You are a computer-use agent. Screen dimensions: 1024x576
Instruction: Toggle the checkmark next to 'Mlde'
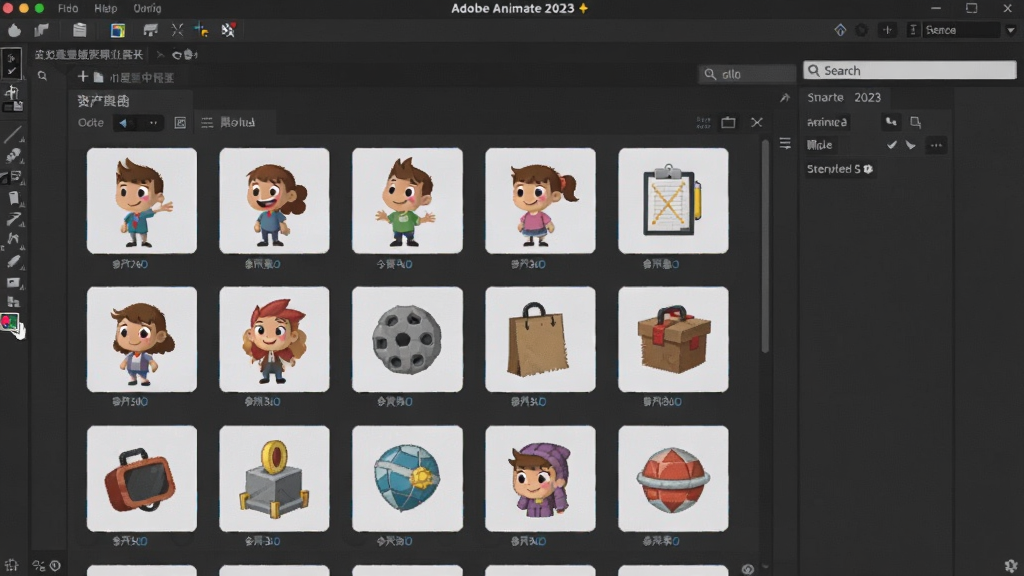click(891, 145)
